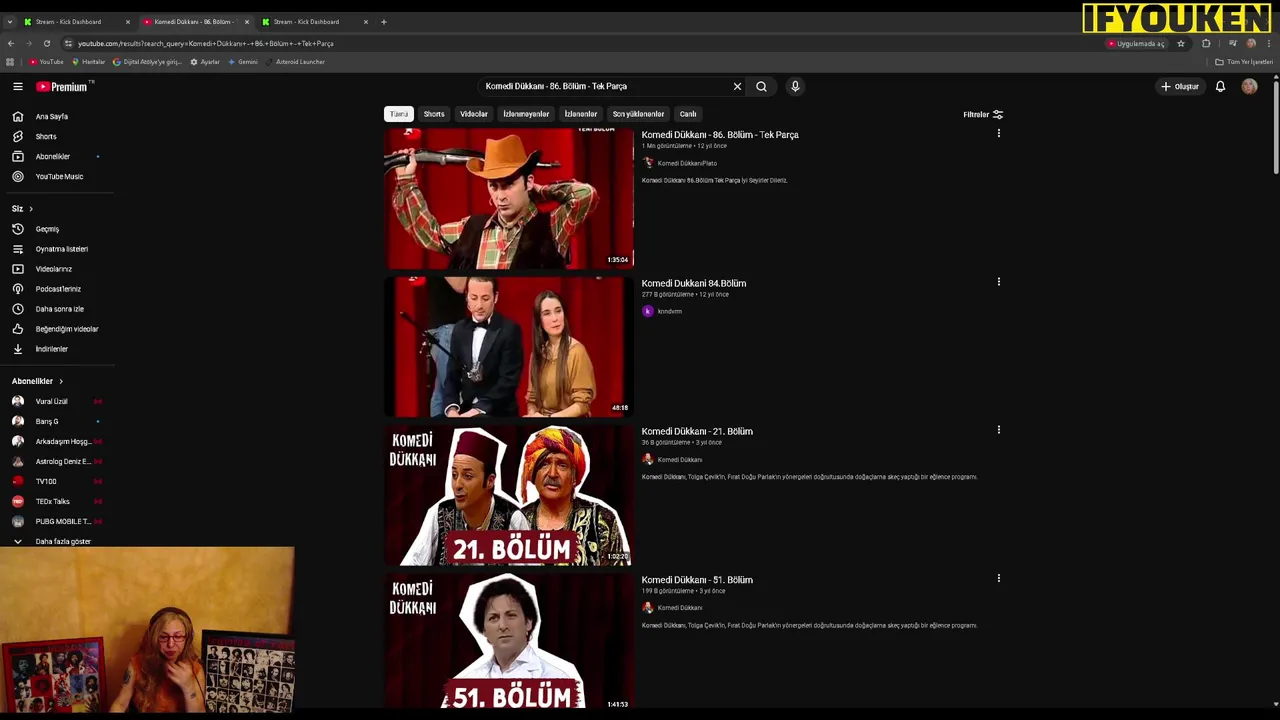1280x720 pixels.
Task: Open the Asteroid Launcher bookmark
Action: (296, 62)
